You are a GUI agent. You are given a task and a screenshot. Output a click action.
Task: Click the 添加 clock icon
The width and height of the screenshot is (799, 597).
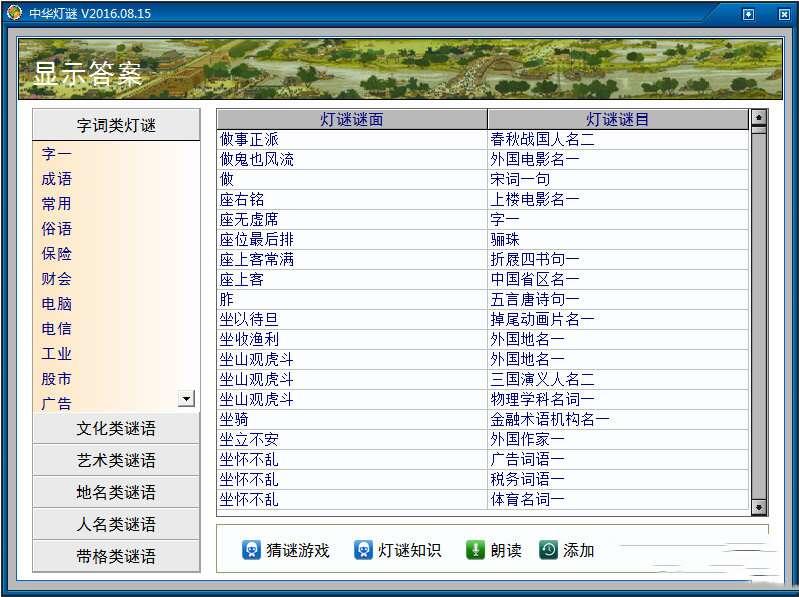549,550
